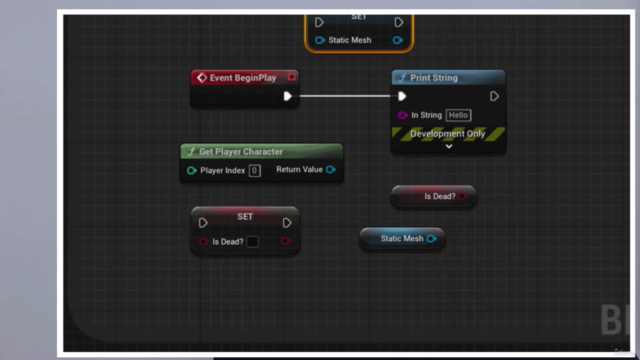This screenshot has height=360, width=640.
Task: Select the Is Dead? getter node
Action: click(434, 197)
